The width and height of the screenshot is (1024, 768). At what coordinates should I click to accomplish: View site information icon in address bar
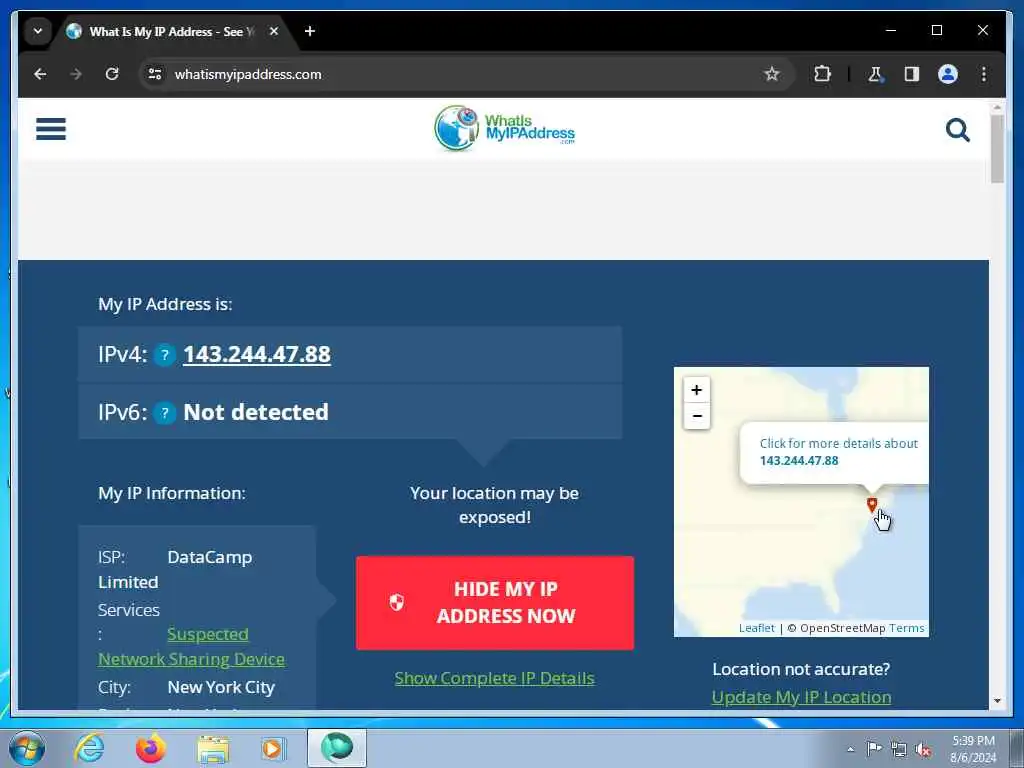click(x=155, y=74)
